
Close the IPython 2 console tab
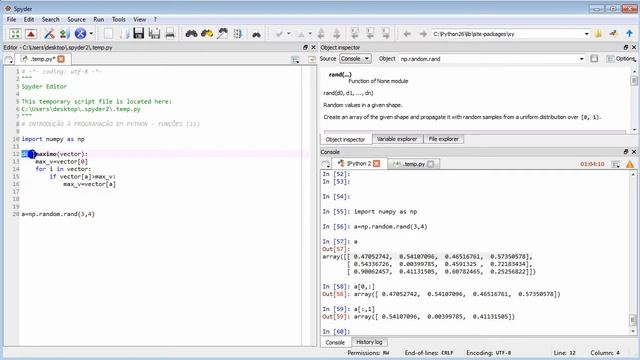(x=377, y=164)
